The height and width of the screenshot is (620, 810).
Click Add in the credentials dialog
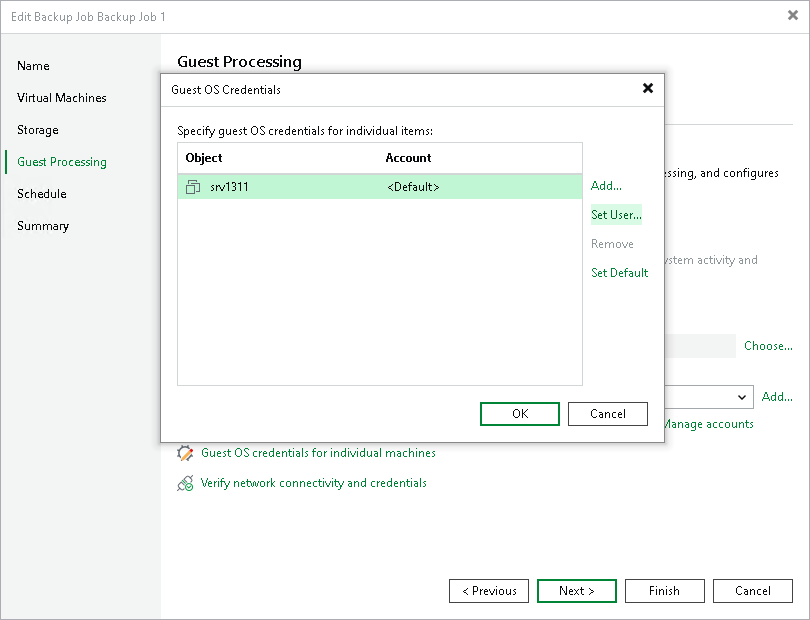click(x=605, y=186)
